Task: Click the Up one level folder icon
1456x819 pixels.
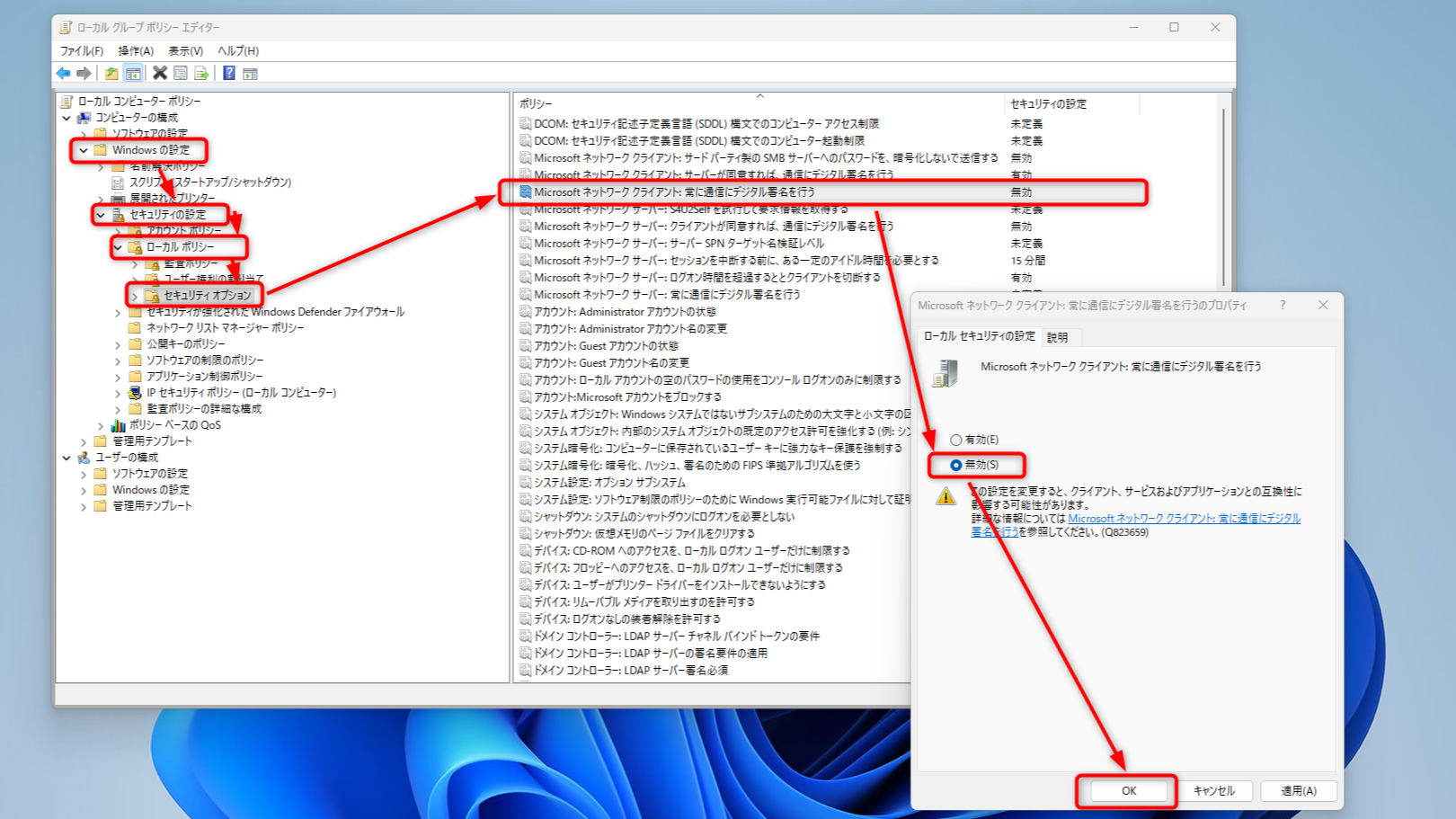Action: 111,74
